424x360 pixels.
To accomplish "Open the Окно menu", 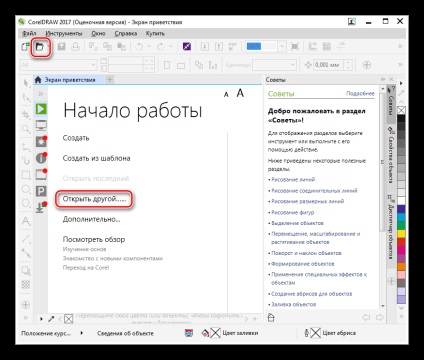I will (x=99, y=33).
